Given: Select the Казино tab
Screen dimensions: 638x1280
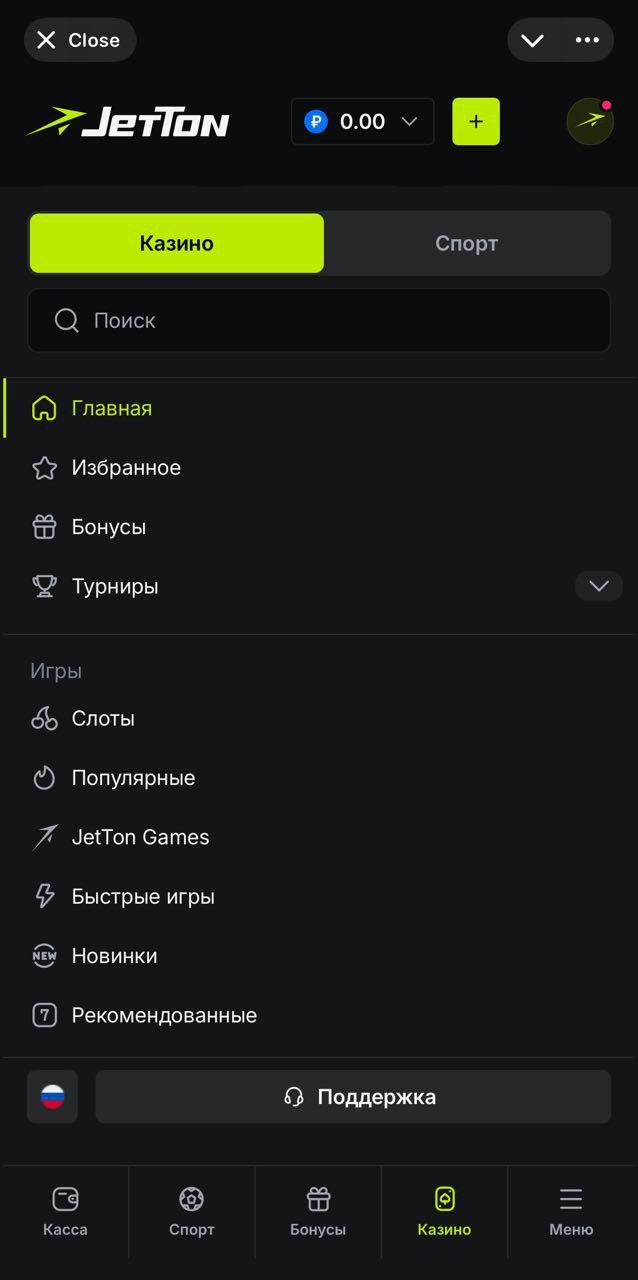Looking at the screenshot, I should tap(176, 243).
